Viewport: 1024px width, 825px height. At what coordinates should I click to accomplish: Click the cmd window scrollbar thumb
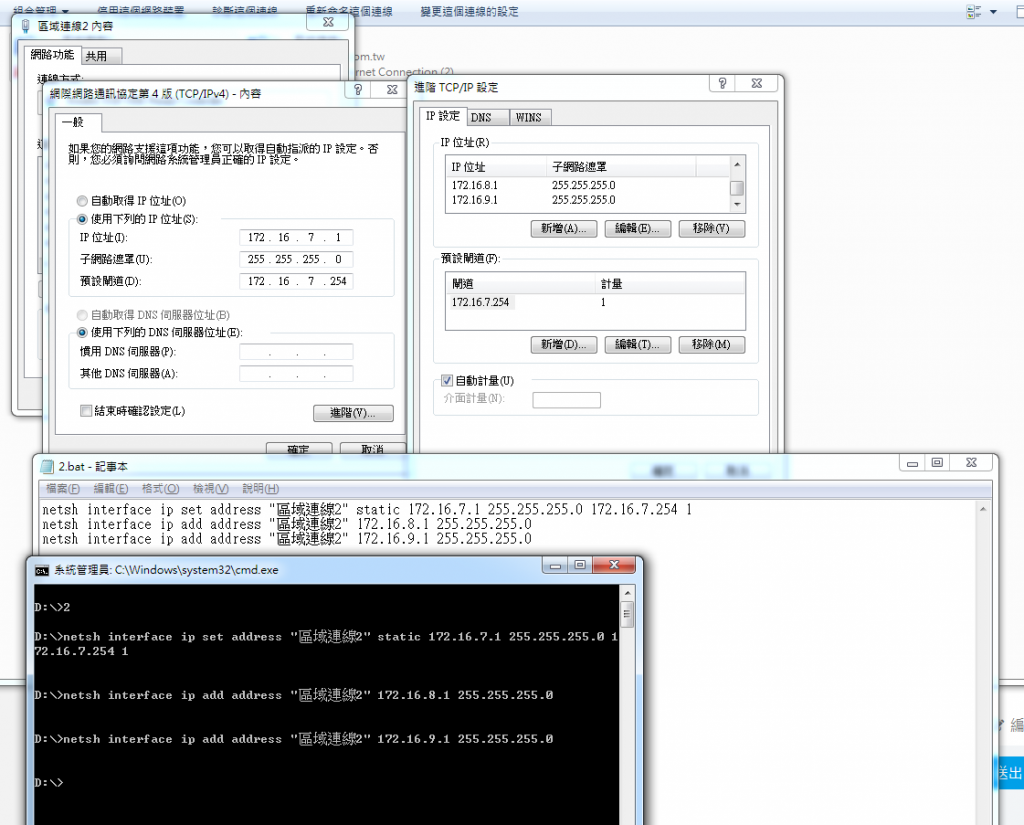tap(627, 614)
